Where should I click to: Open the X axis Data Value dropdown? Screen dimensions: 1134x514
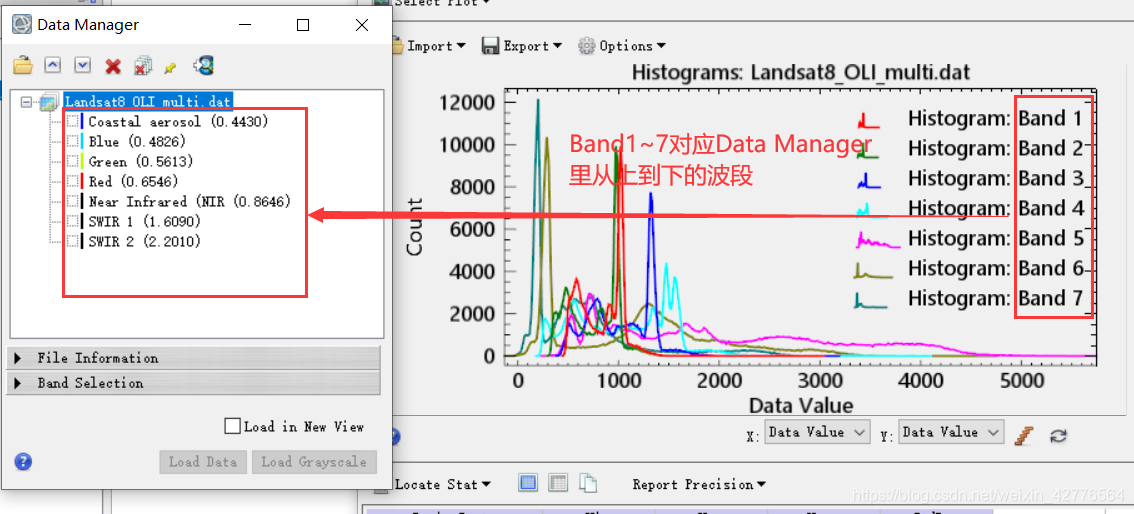pyautogui.click(x=817, y=432)
